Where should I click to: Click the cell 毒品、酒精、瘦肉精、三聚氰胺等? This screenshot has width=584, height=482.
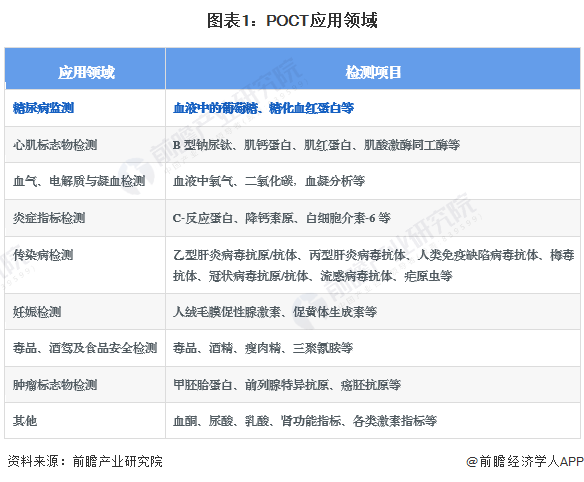(373, 348)
